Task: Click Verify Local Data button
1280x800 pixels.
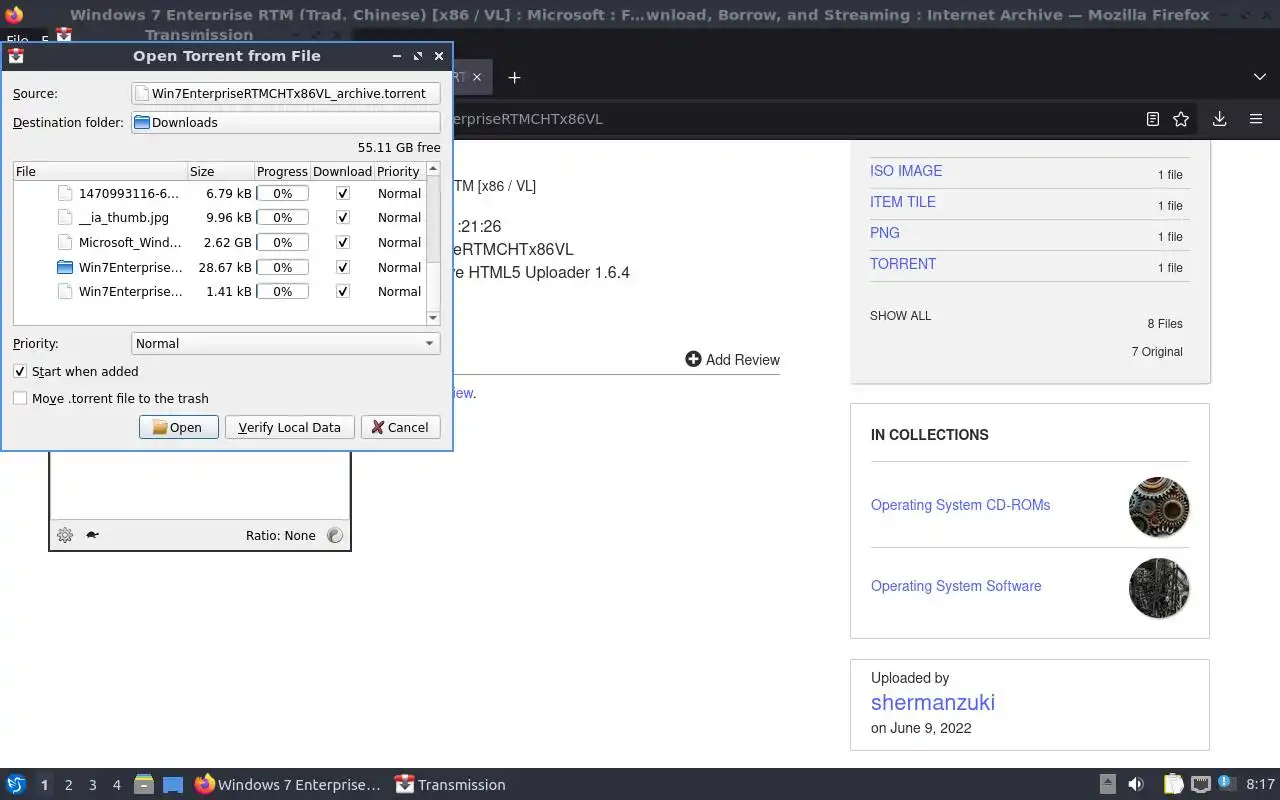Action: click(x=290, y=427)
